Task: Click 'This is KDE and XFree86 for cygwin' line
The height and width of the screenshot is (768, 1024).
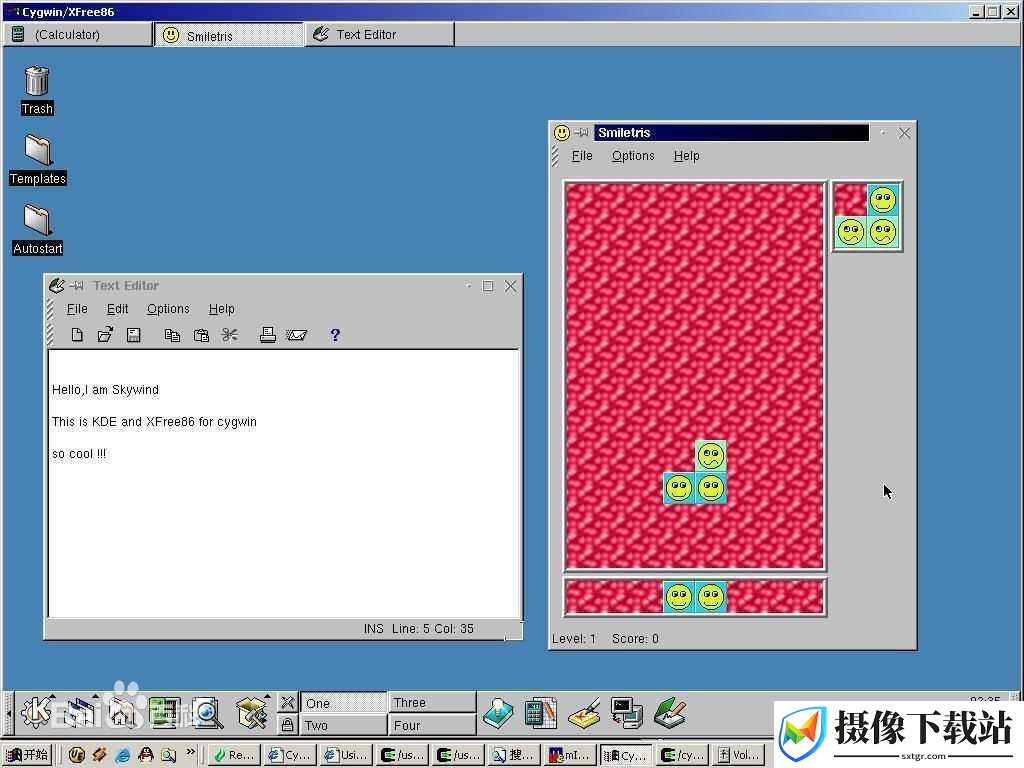Action: click(154, 422)
